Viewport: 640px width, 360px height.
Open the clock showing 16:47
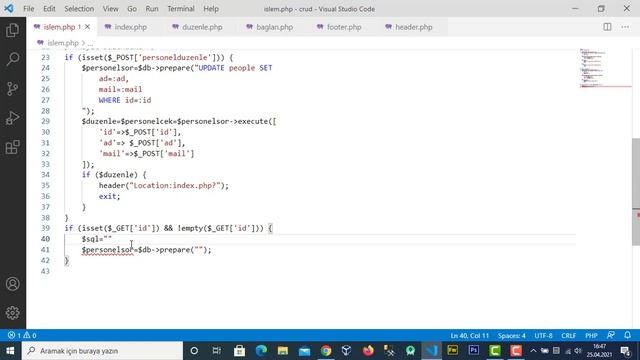click(599, 351)
